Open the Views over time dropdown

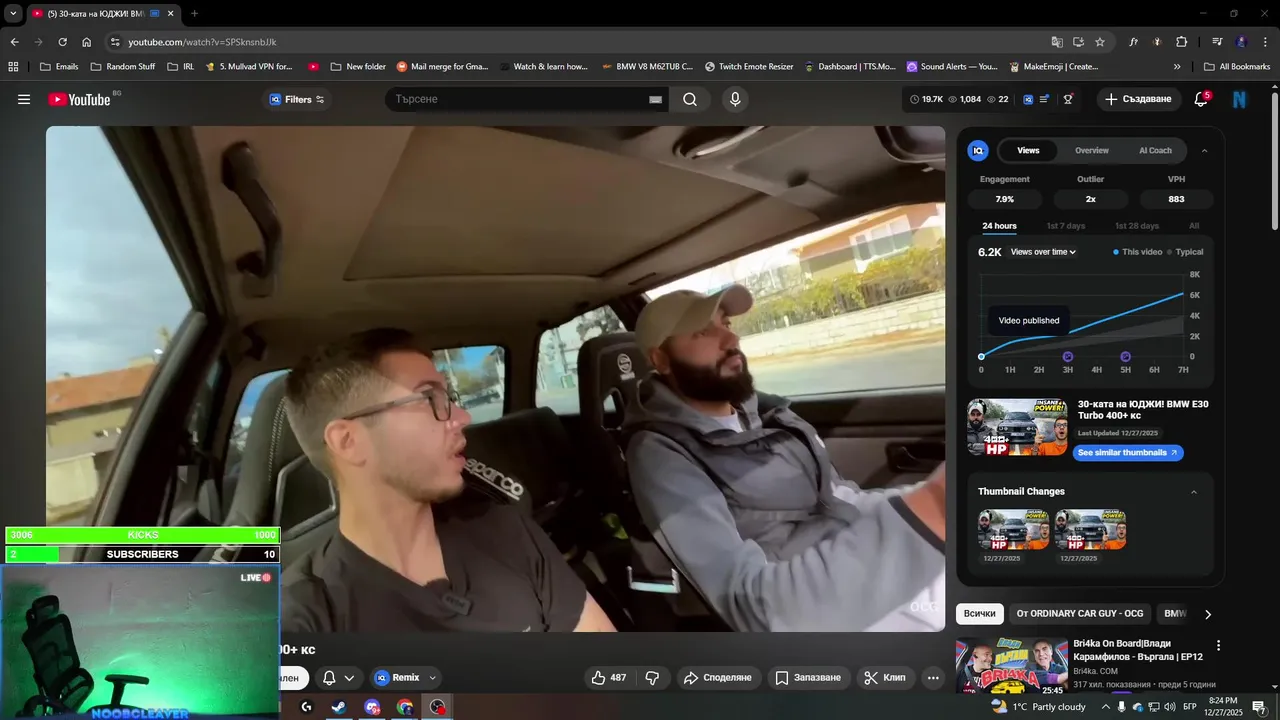[x=1043, y=252]
